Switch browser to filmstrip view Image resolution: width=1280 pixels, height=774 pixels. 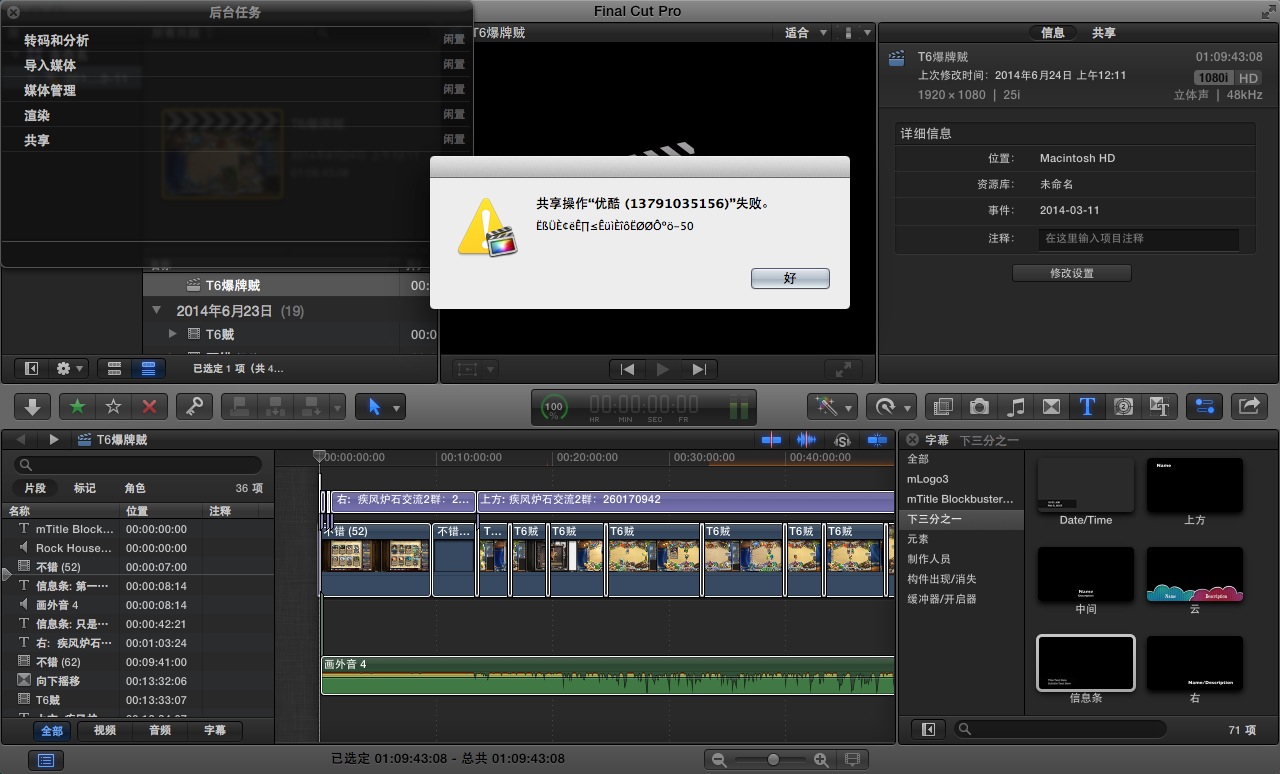pos(114,368)
